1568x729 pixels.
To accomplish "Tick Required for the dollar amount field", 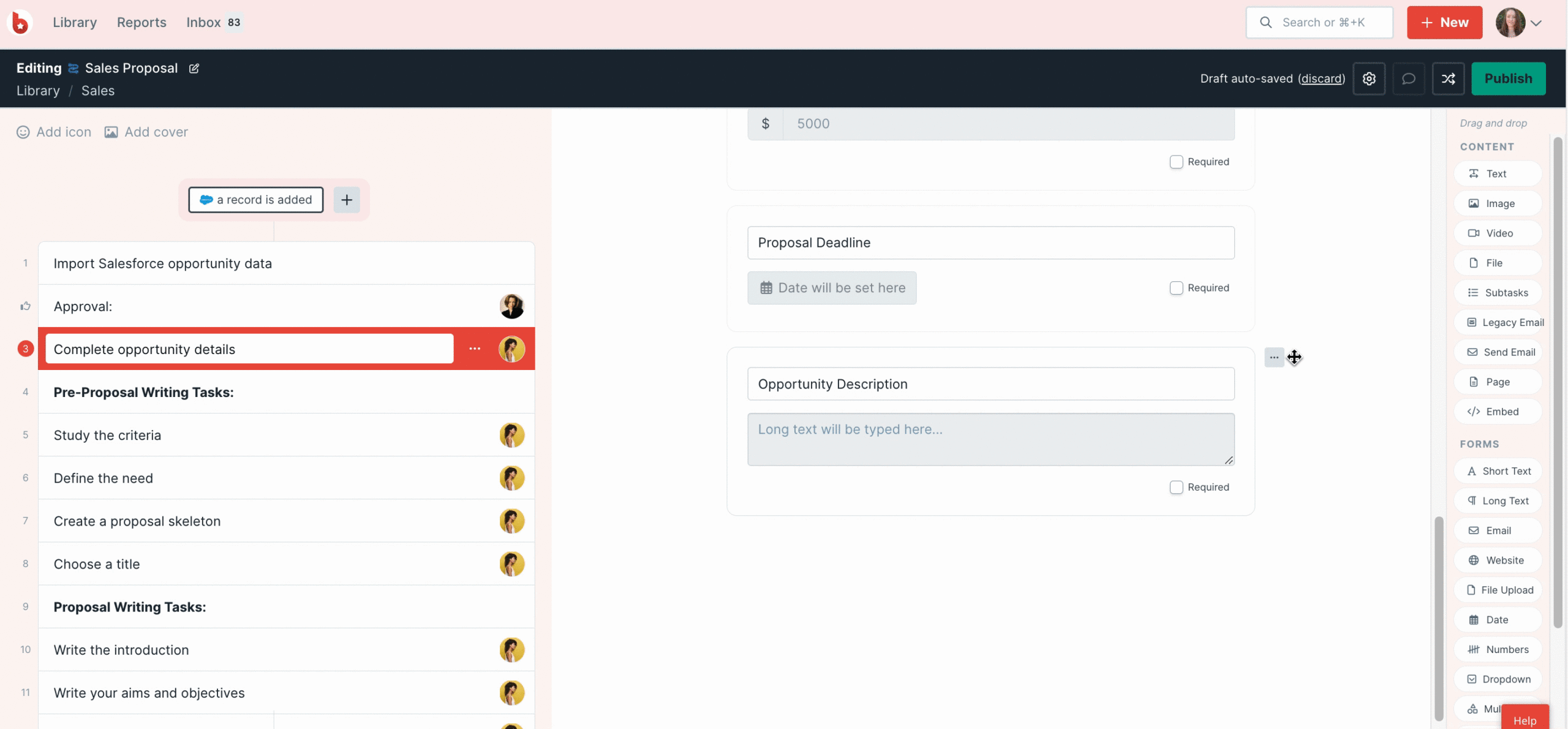I will [1176, 162].
